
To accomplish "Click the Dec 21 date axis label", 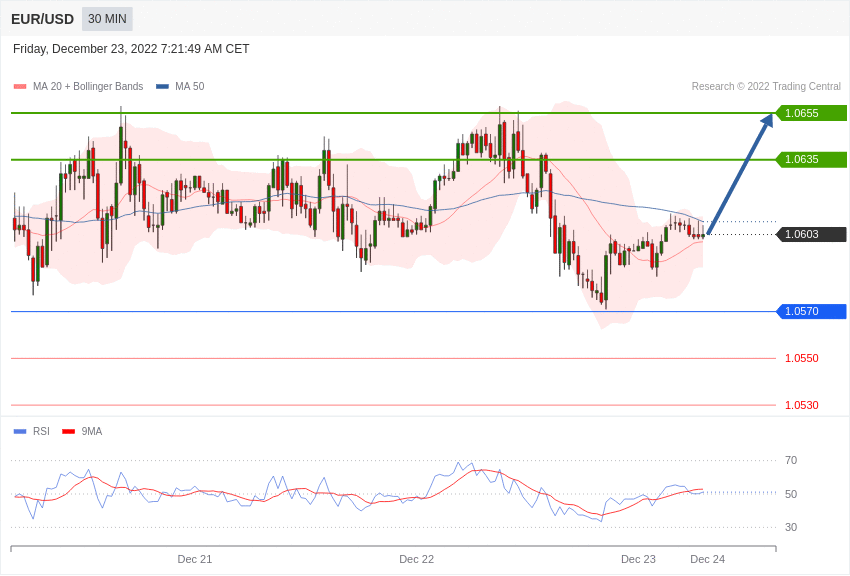I will (195, 559).
